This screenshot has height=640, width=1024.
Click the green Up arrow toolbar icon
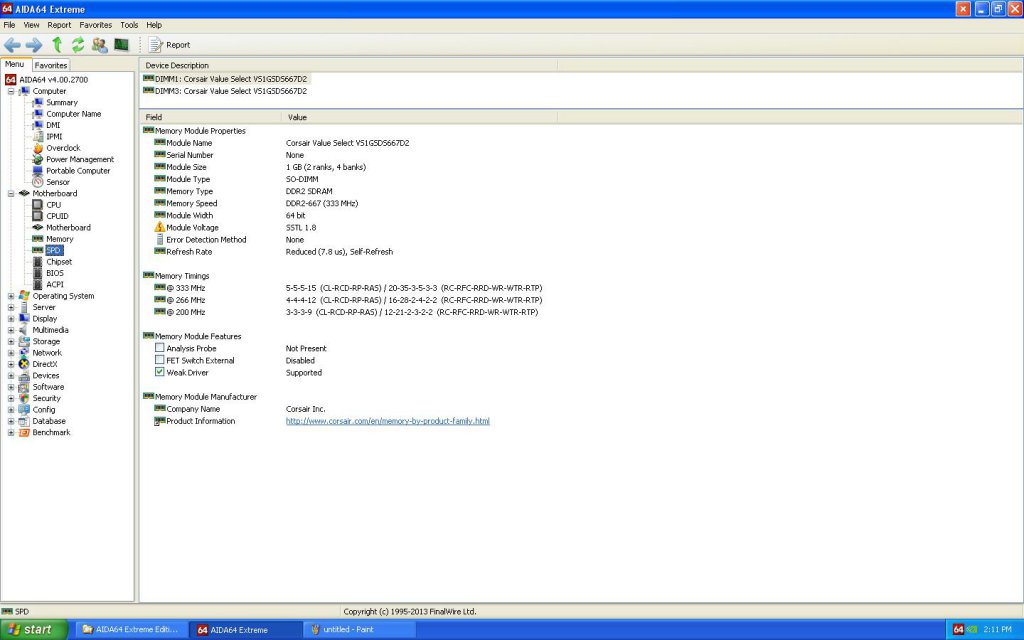57,44
